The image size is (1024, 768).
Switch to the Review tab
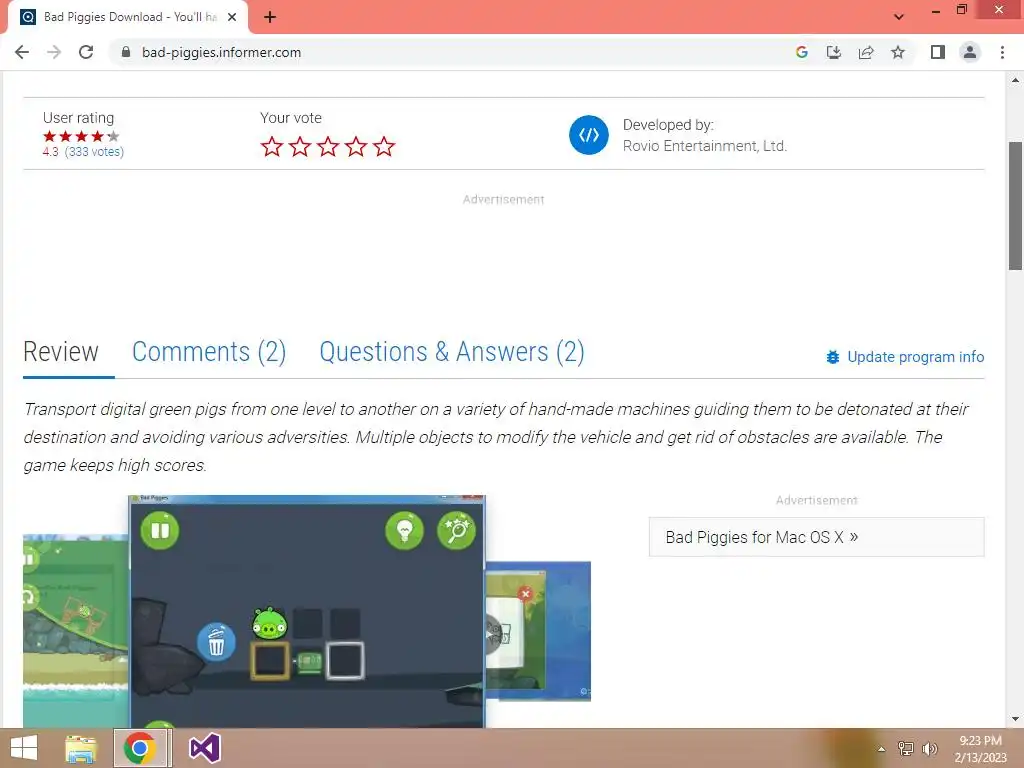tap(61, 352)
